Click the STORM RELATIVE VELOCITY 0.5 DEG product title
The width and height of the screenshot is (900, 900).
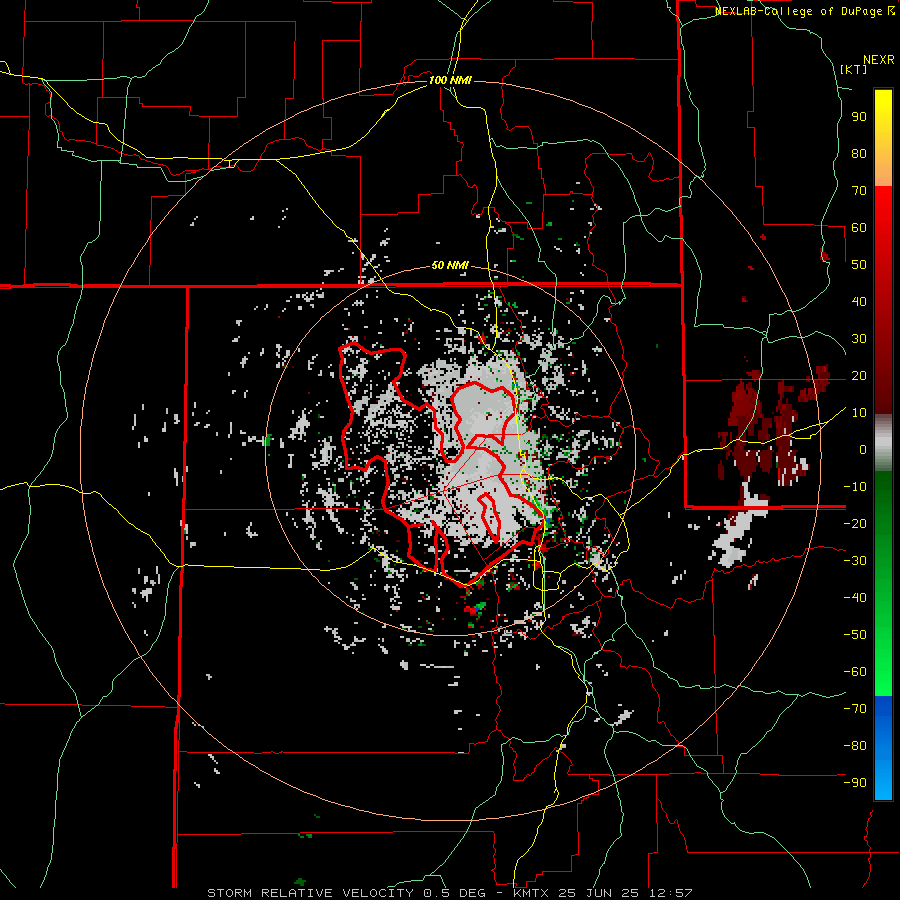tap(346, 893)
